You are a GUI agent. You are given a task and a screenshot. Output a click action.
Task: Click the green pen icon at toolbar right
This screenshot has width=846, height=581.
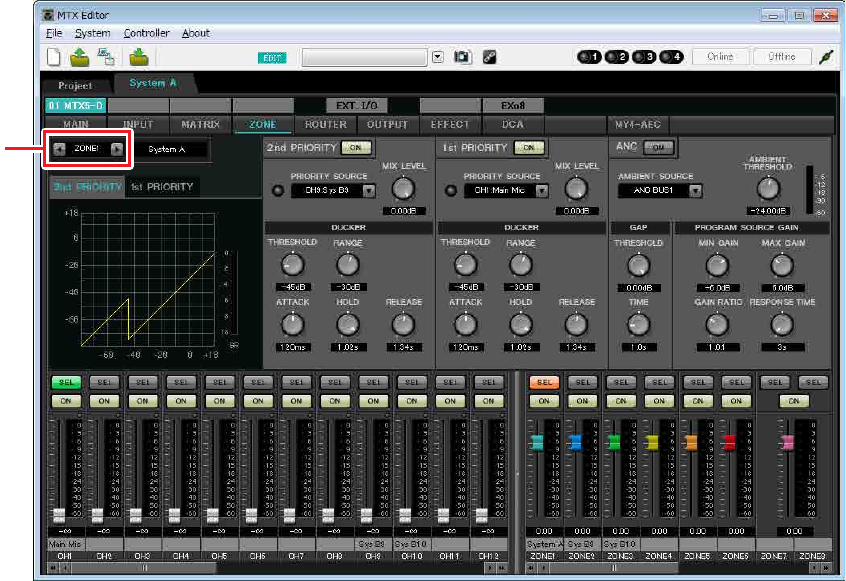point(825,57)
